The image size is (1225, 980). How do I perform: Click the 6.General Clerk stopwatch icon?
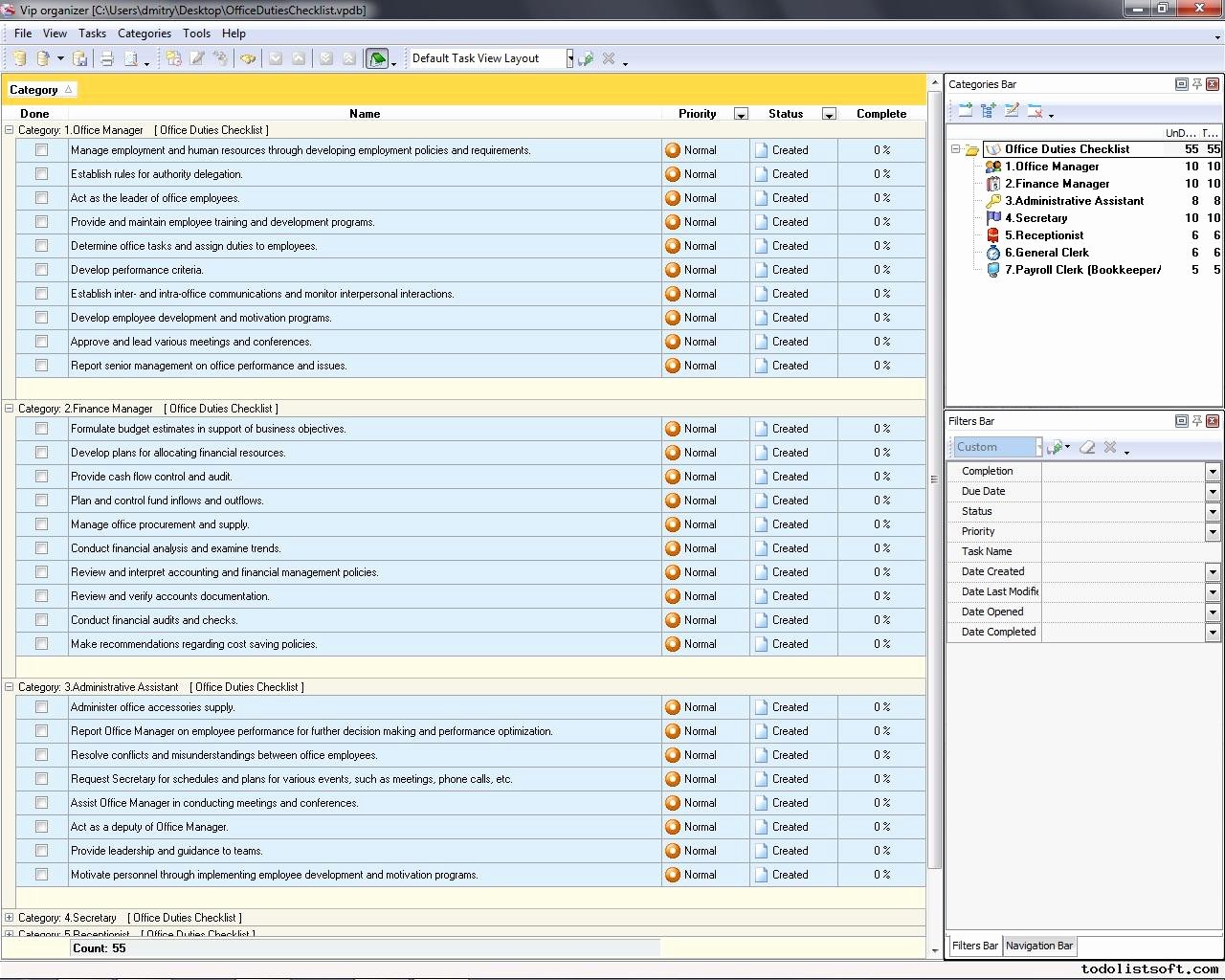click(x=993, y=253)
